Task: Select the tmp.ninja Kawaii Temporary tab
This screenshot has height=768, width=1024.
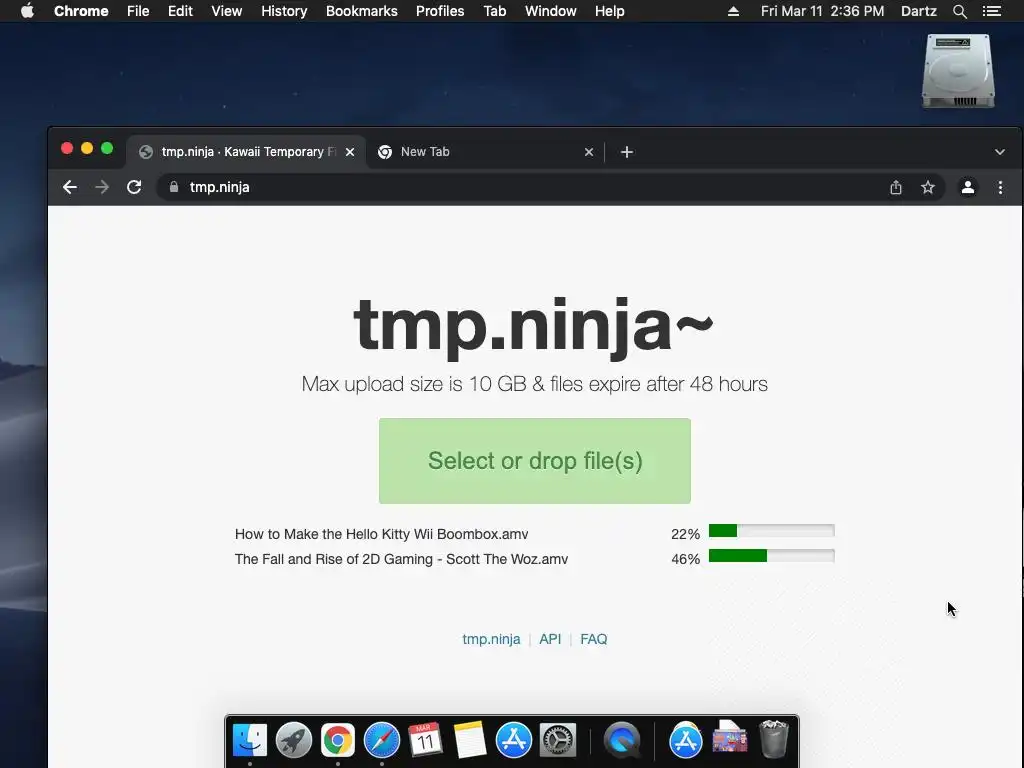Action: pos(246,152)
